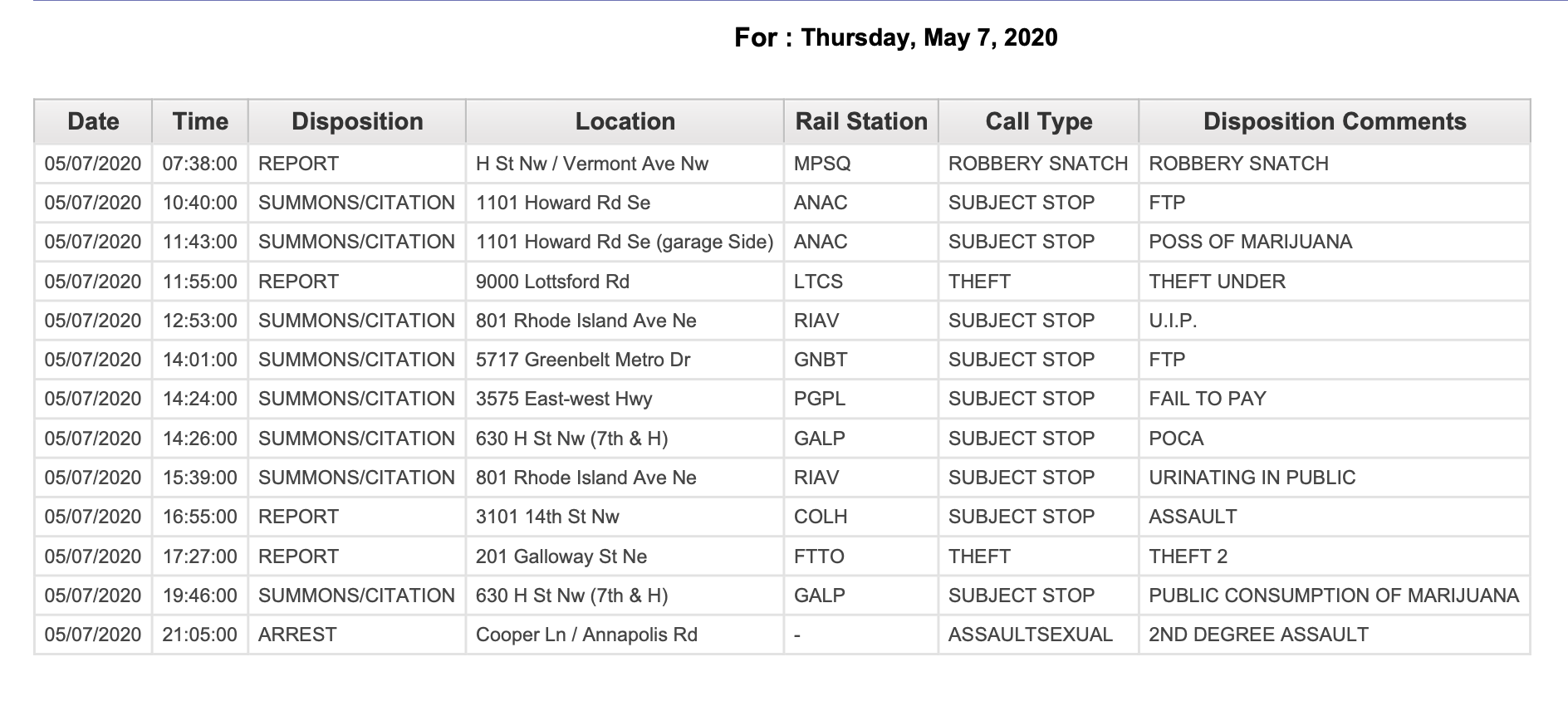Select the Time column header
This screenshot has height=701, width=1568.
point(200,121)
